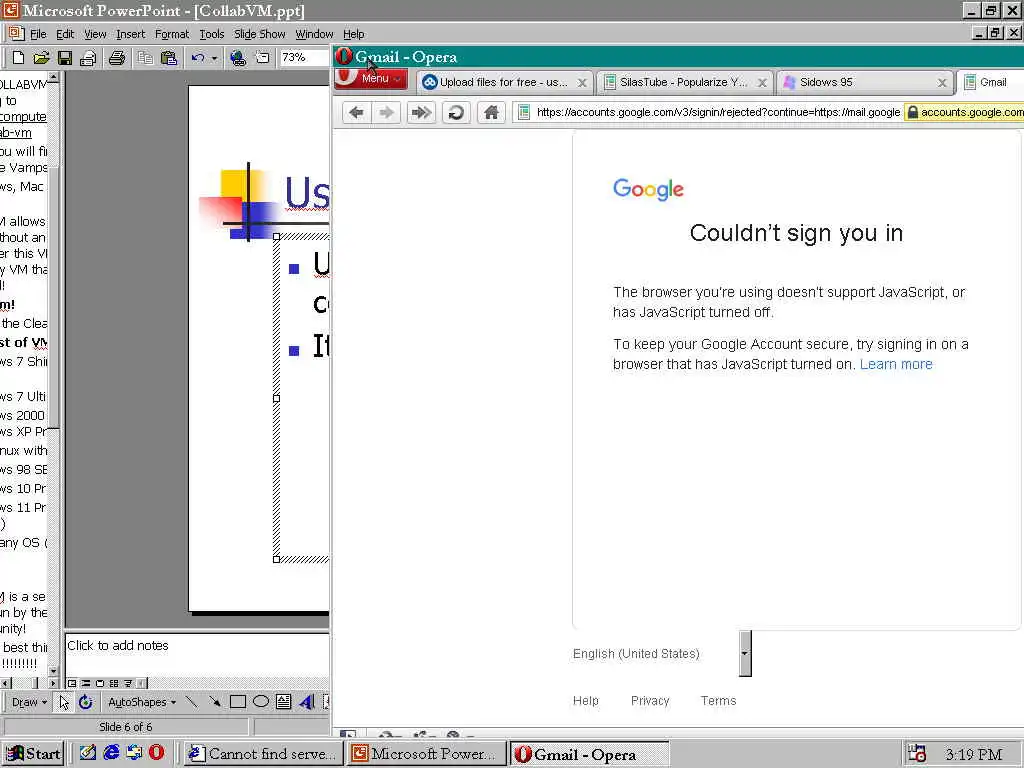Viewport: 1024px width, 768px height.
Task: Choose the Select Objects arrow tool
Action: point(63,702)
